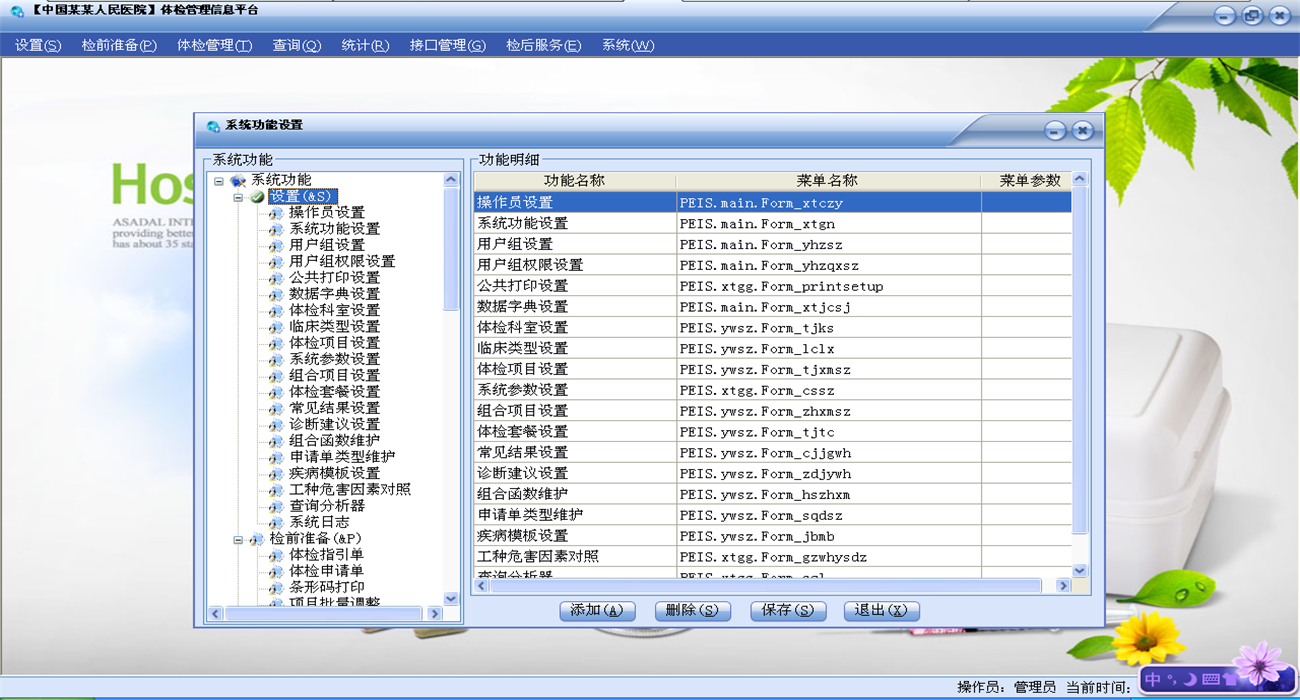Collapse the 设置(&S) tree branch
This screenshot has width=1300, height=700.
pyautogui.click(x=238, y=197)
